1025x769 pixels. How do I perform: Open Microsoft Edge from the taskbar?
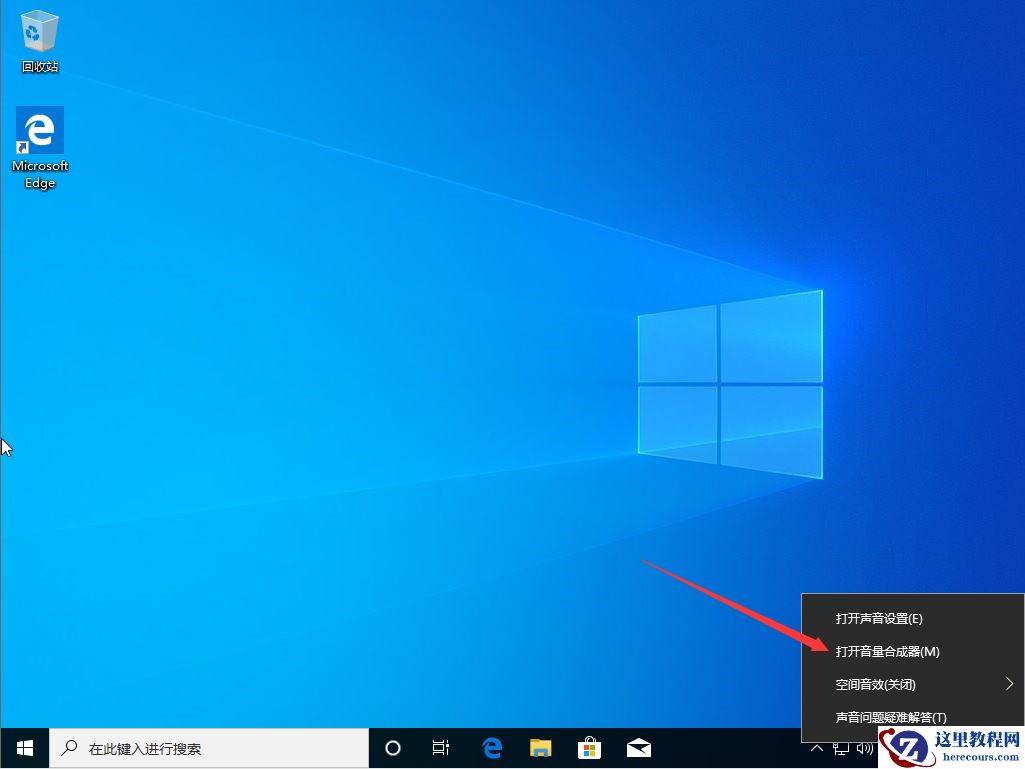tap(492, 747)
